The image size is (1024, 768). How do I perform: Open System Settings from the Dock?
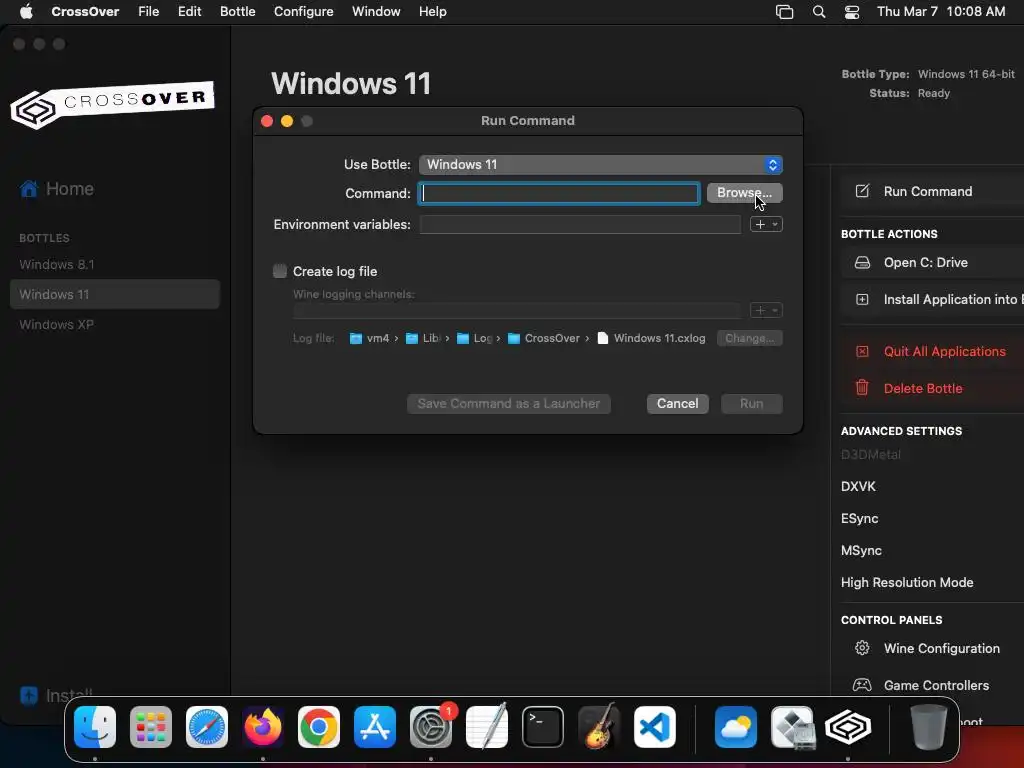click(431, 727)
